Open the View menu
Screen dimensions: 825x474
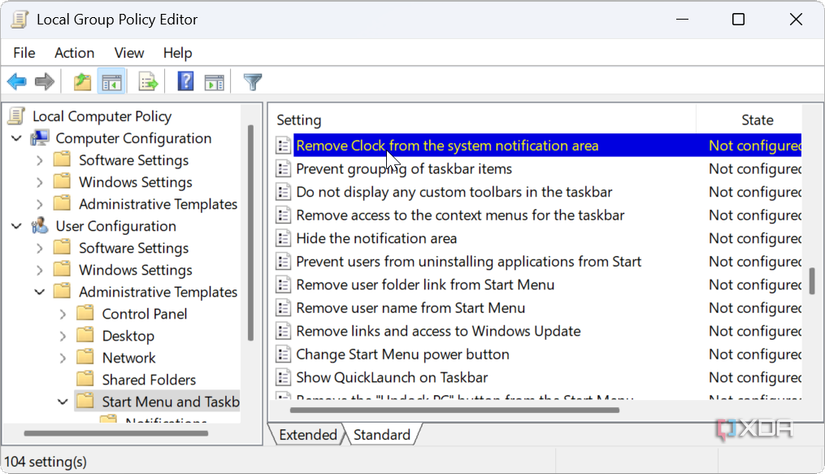(129, 53)
